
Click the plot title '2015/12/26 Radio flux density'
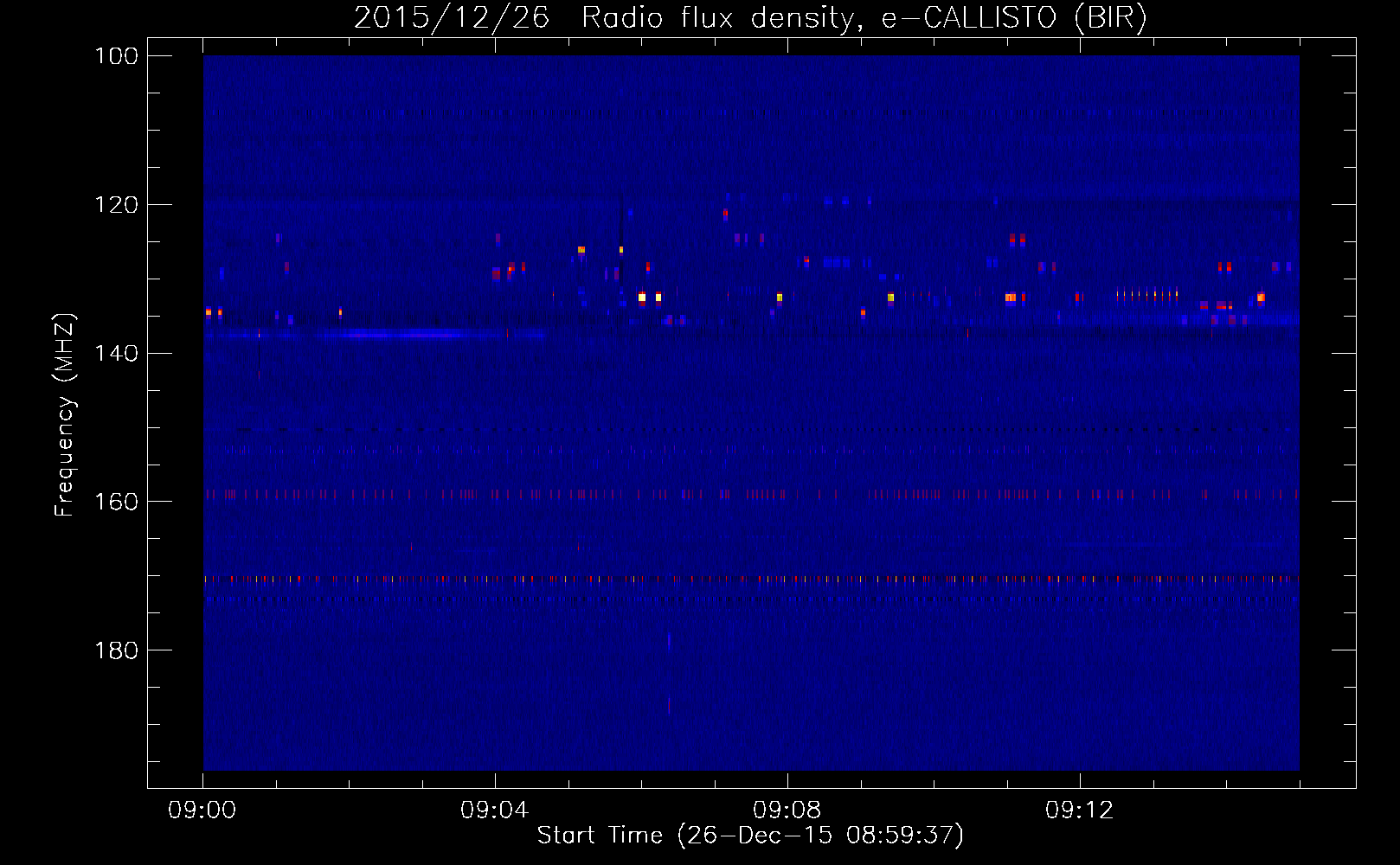click(x=750, y=18)
